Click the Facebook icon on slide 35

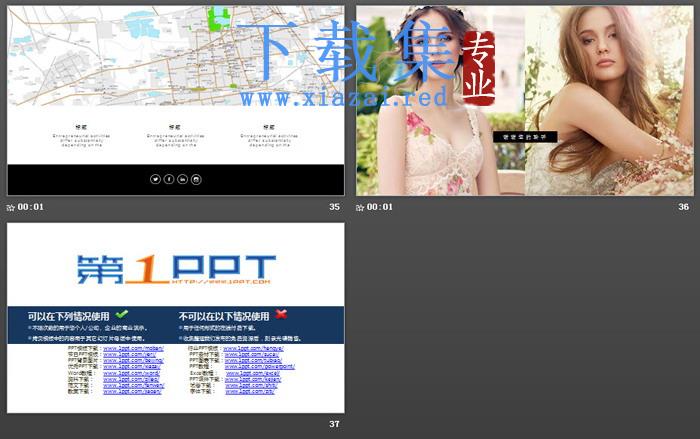tap(169, 179)
